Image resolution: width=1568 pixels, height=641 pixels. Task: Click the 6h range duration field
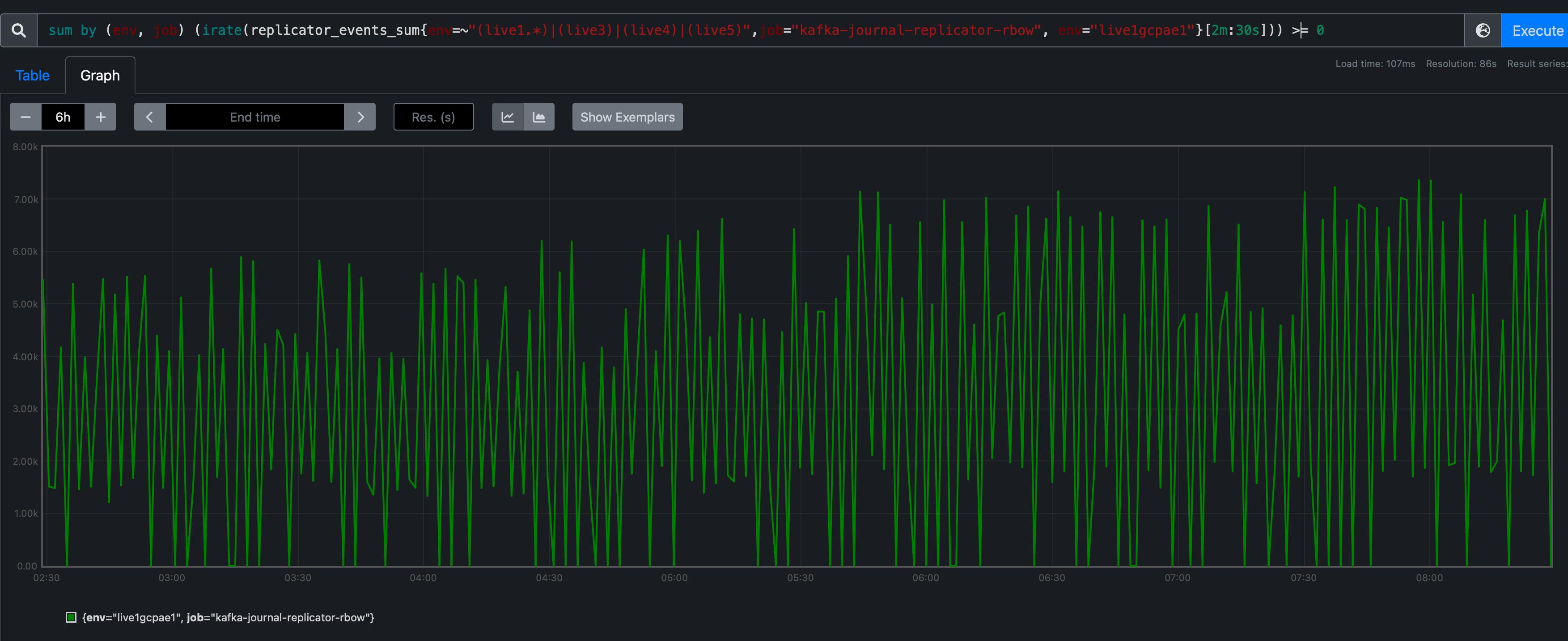tap(63, 117)
